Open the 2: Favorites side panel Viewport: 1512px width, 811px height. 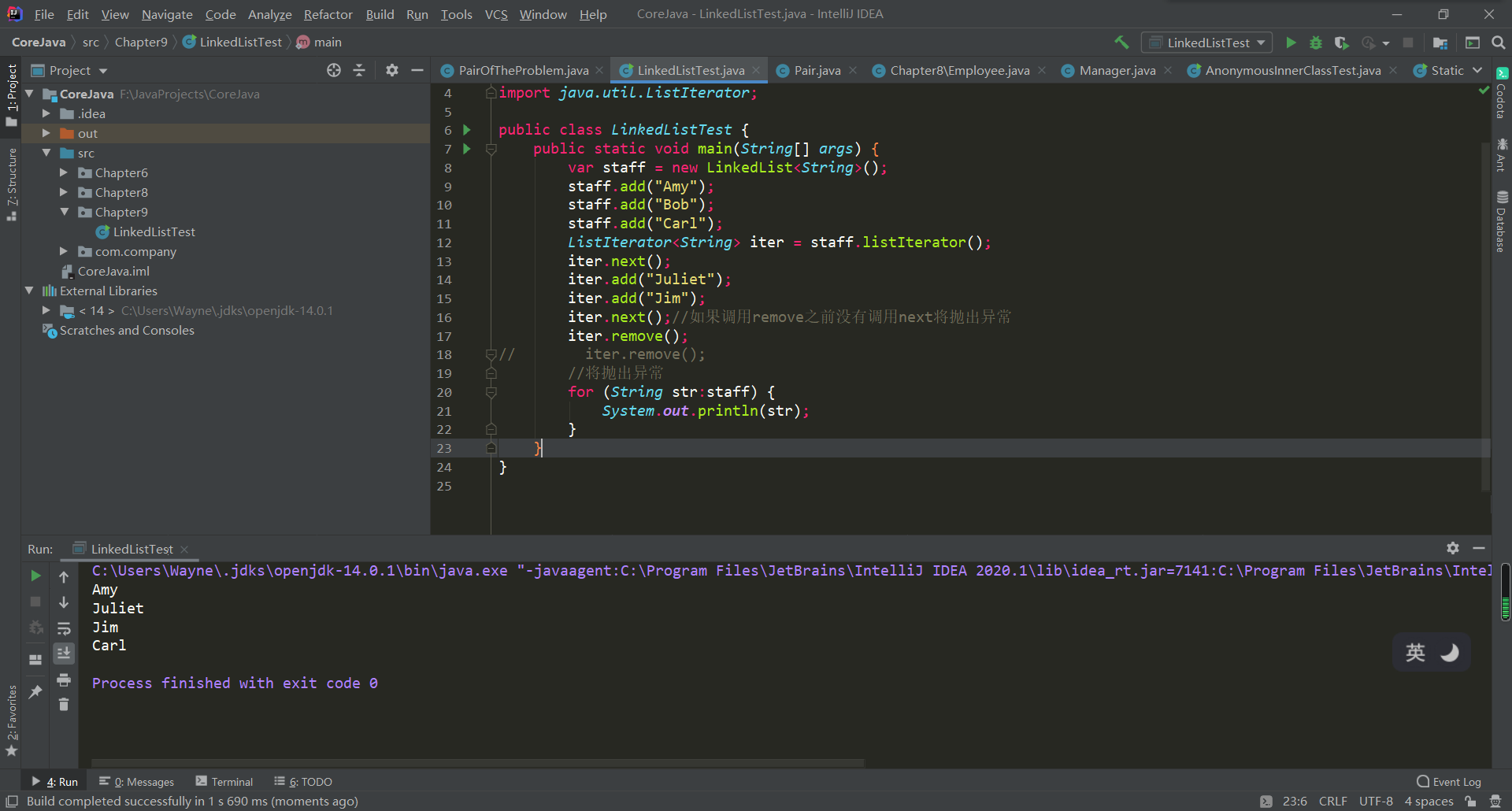point(12,720)
